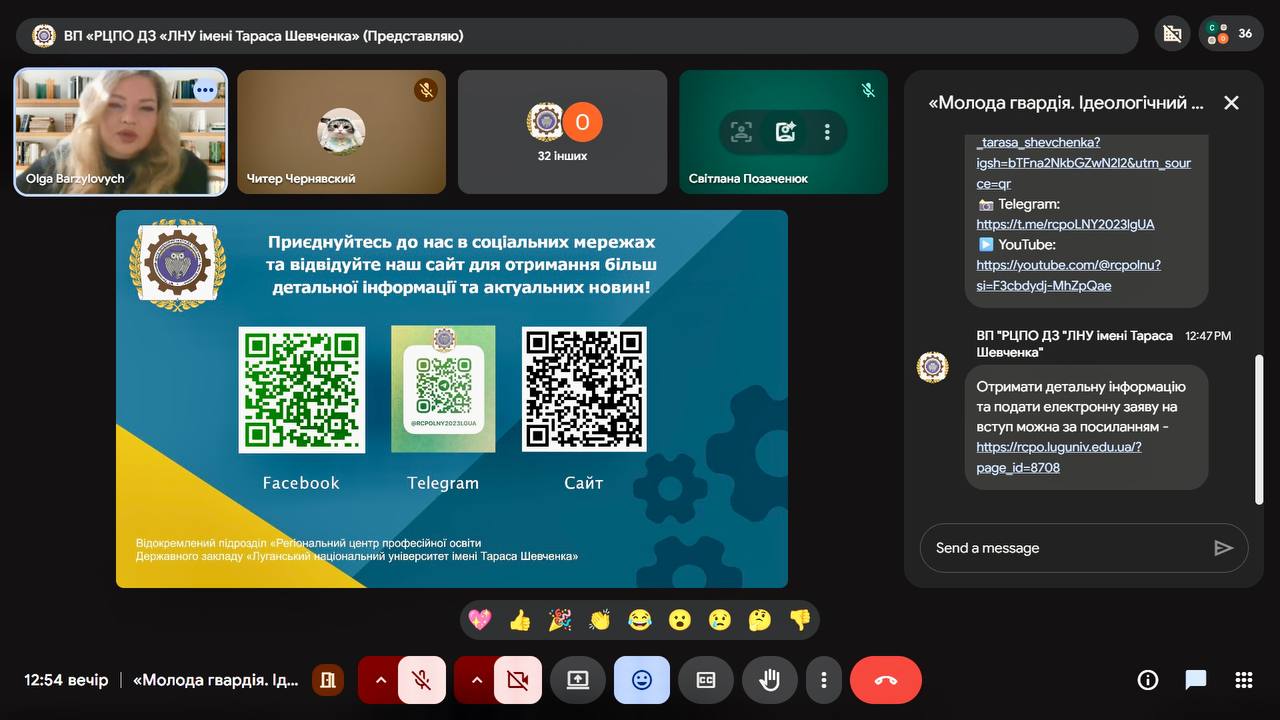
Task: Toggle the turned-off camera button
Action: click(517, 680)
